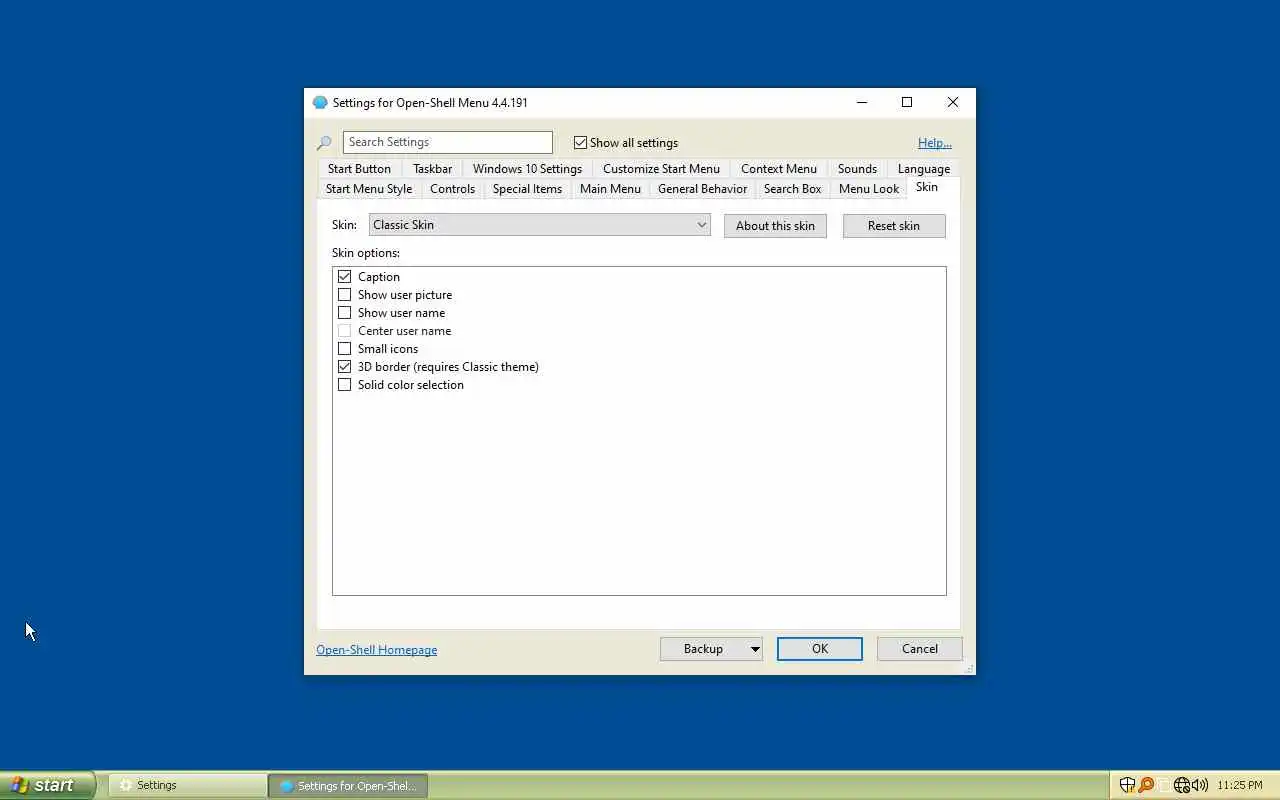Viewport: 1280px width, 800px height.
Task: Open the Taskbar tab
Action: click(x=433, y=168)
